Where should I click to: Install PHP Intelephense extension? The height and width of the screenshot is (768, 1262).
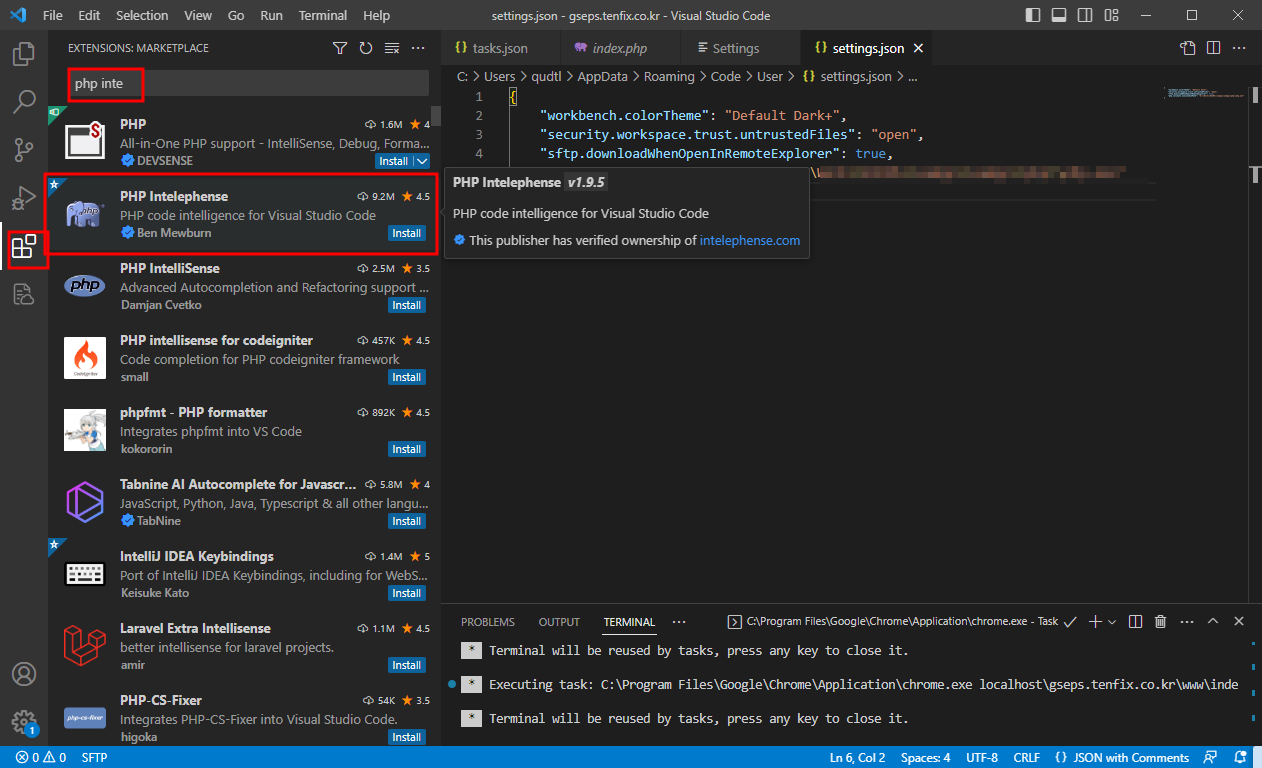click(x=406, y=233)
